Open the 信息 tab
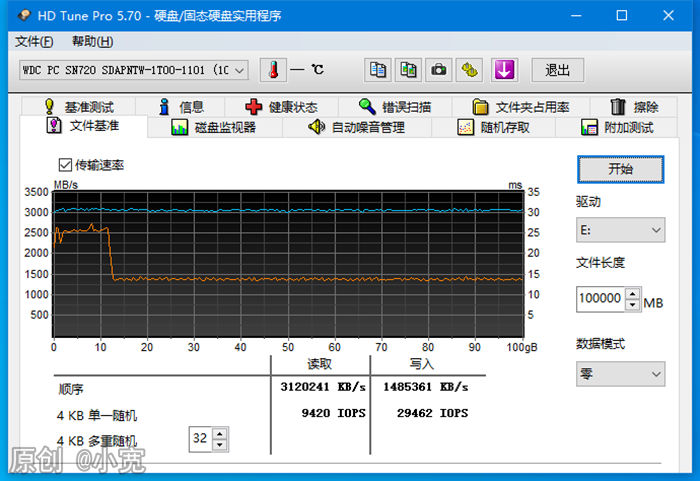The image size is (700, 481). [x=180, y=107]
